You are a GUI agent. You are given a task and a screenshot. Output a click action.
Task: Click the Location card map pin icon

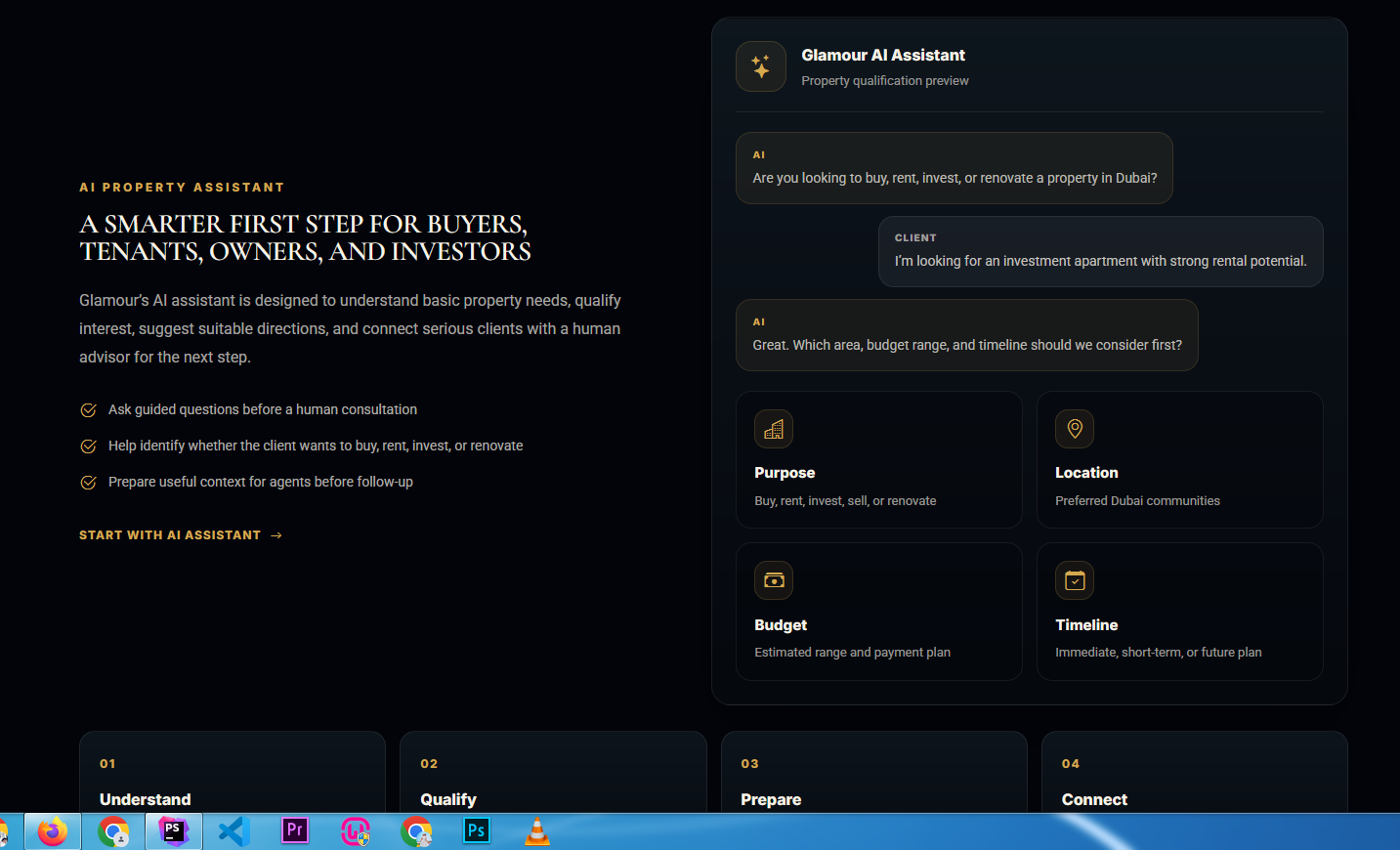click(1075, 429)
